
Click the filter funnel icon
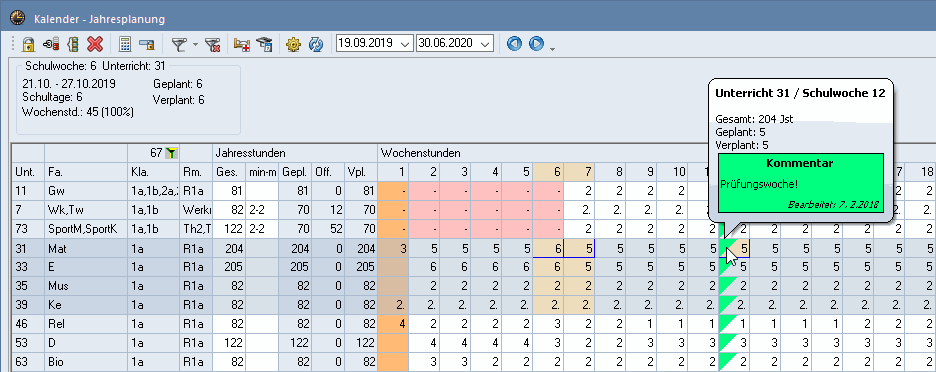coord(179,44)
